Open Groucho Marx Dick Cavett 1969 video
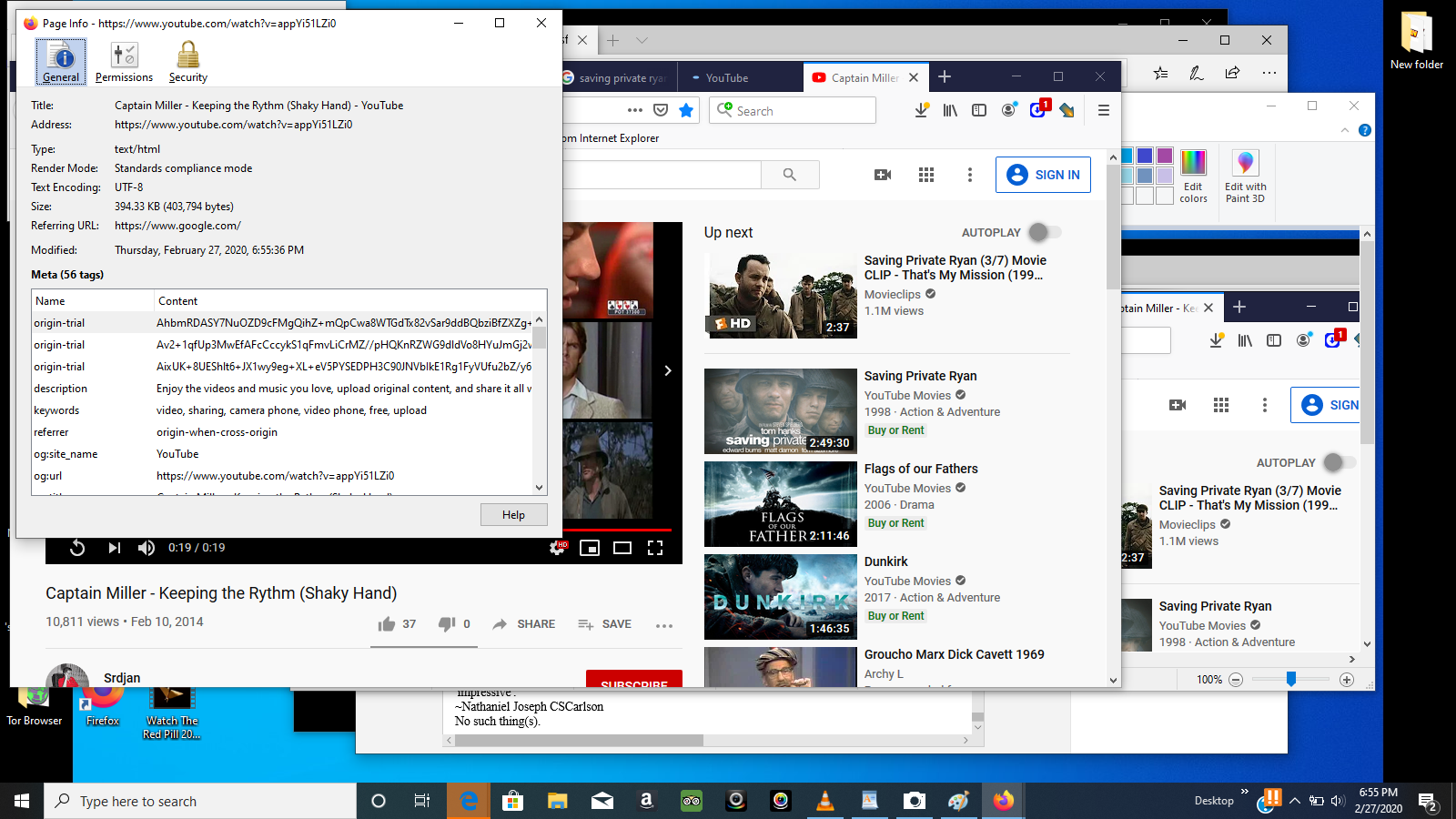 (955, 654)
